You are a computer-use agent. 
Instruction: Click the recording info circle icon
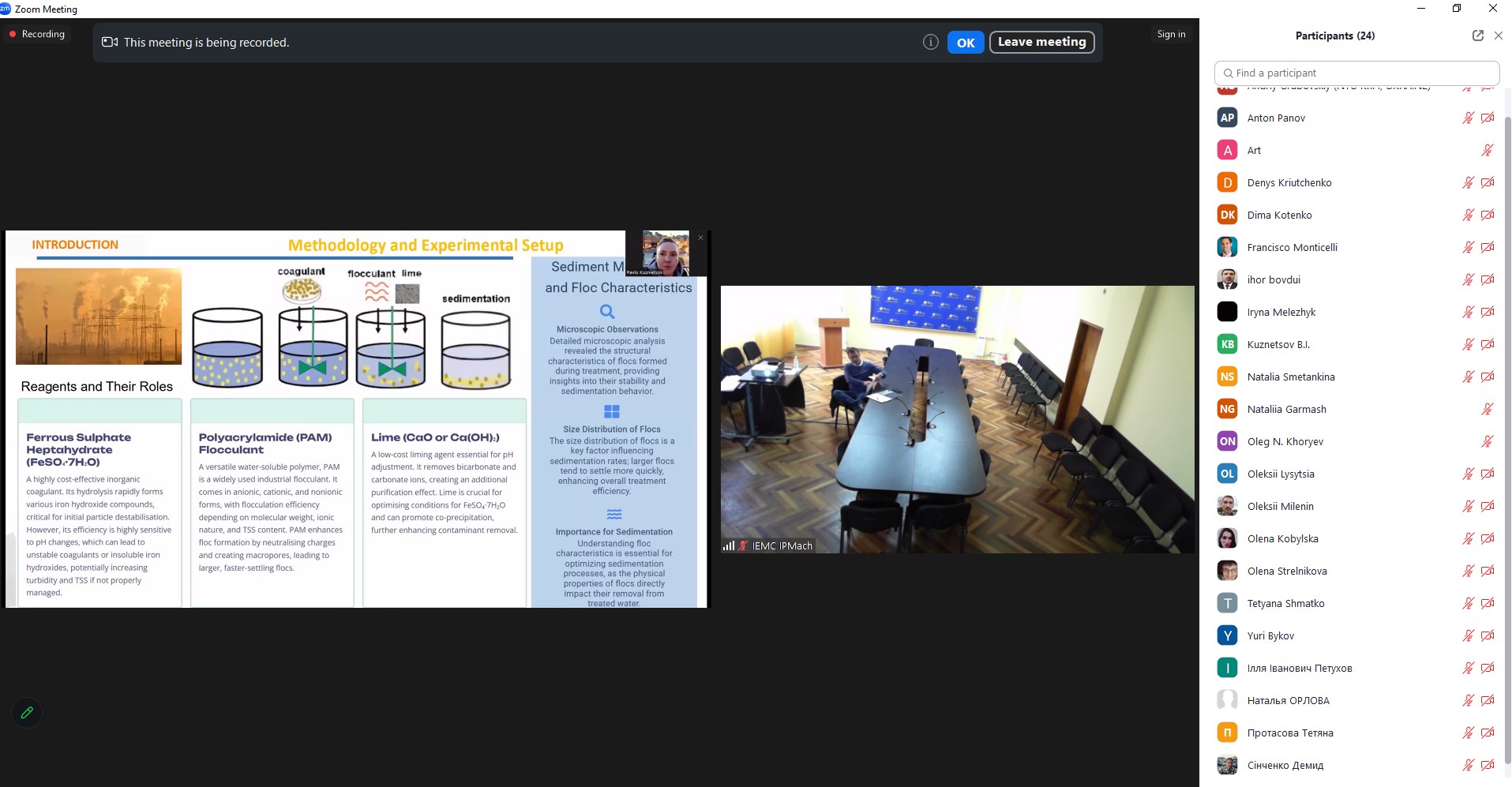click(930, 43)
